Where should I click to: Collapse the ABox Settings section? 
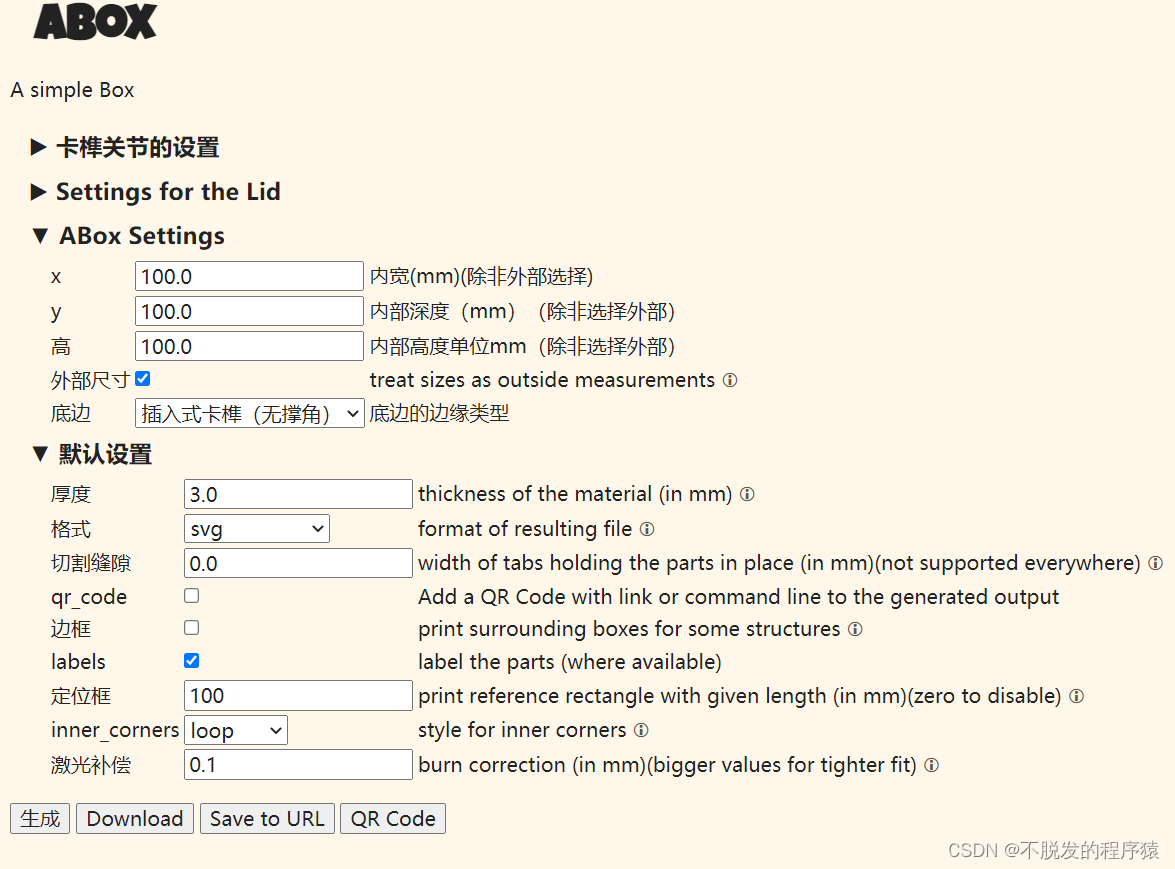click(140, 236)
